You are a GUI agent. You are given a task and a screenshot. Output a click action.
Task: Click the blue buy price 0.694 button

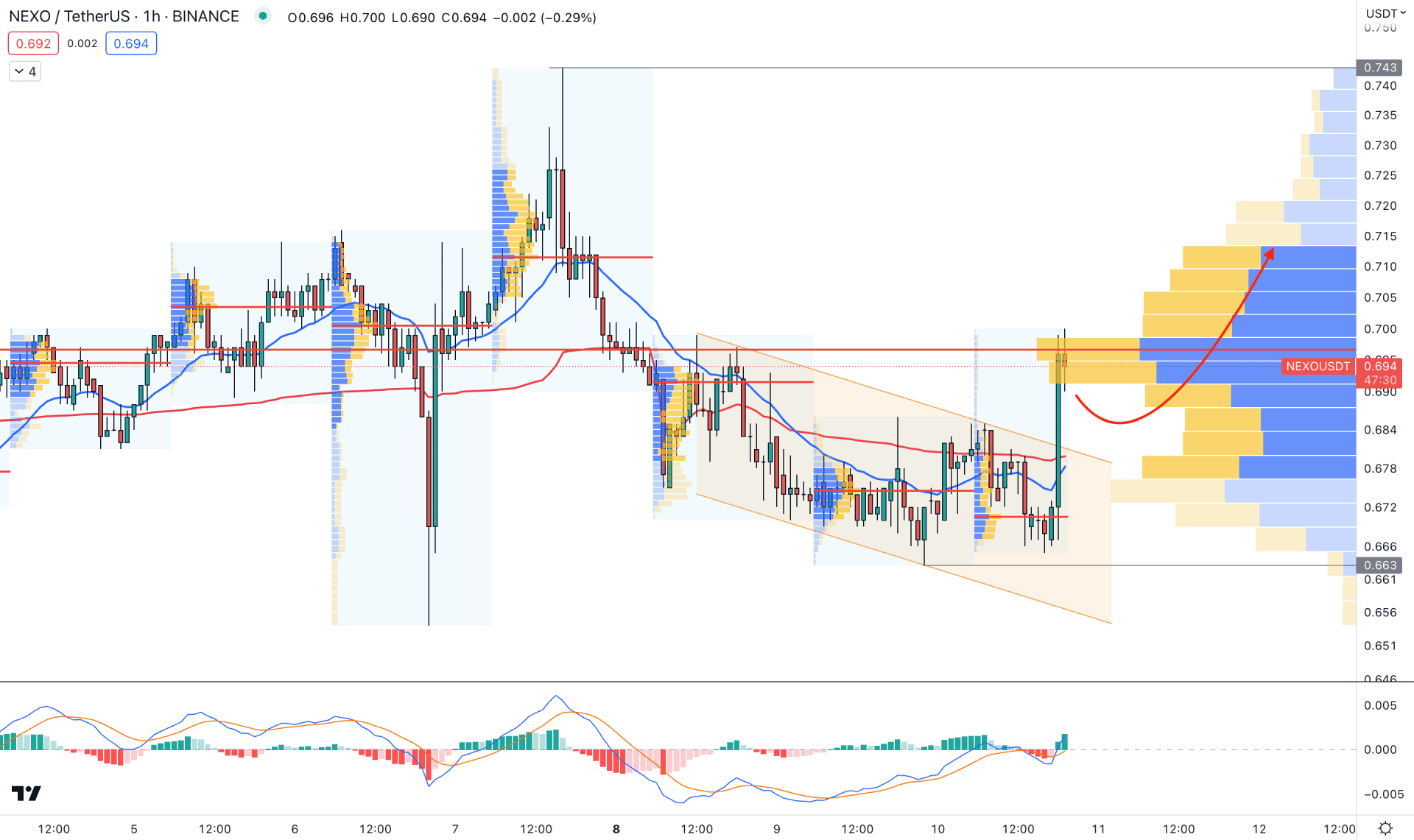click(x=131, y=43)
